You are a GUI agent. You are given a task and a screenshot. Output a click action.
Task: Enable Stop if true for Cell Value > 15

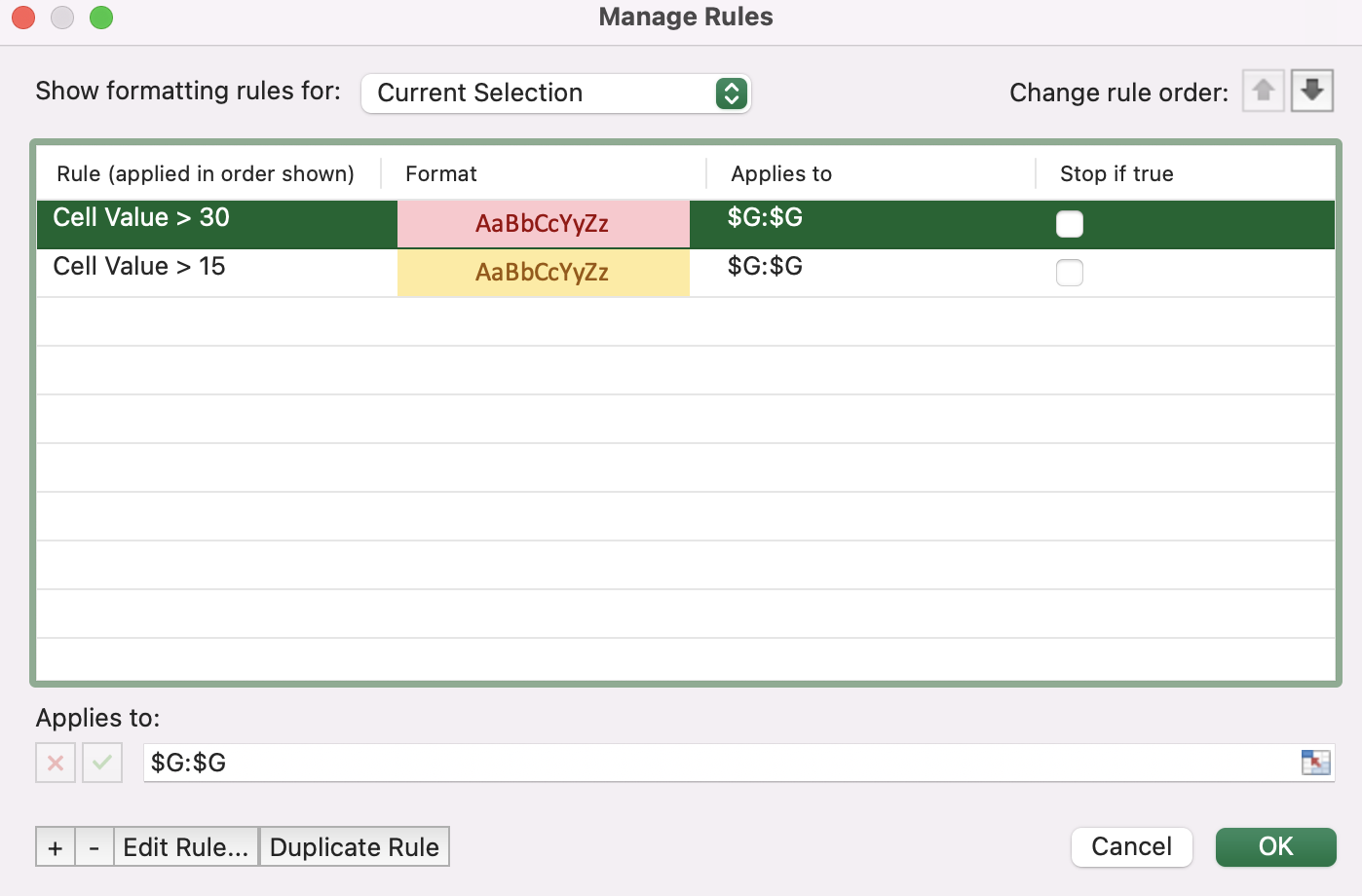tap(1070, 273)
